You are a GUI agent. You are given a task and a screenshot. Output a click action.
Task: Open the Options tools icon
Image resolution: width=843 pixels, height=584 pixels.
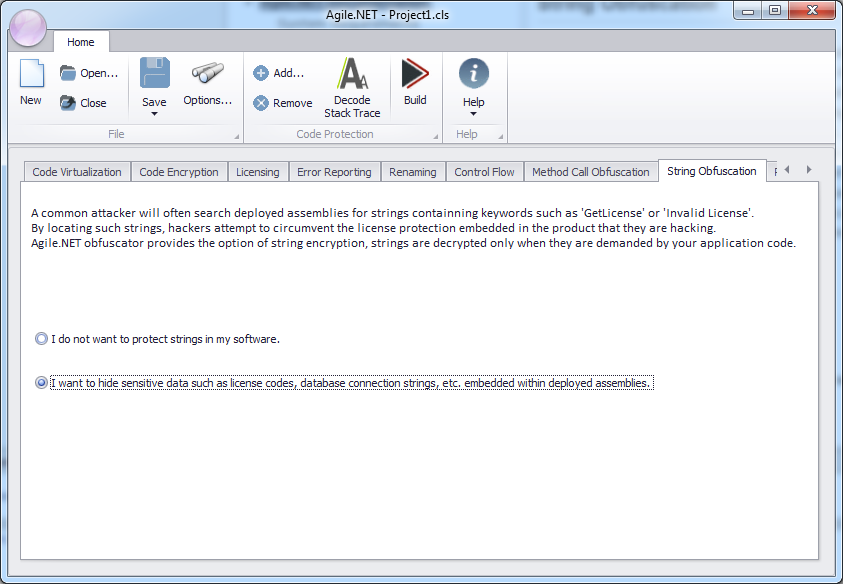(207, 75)
